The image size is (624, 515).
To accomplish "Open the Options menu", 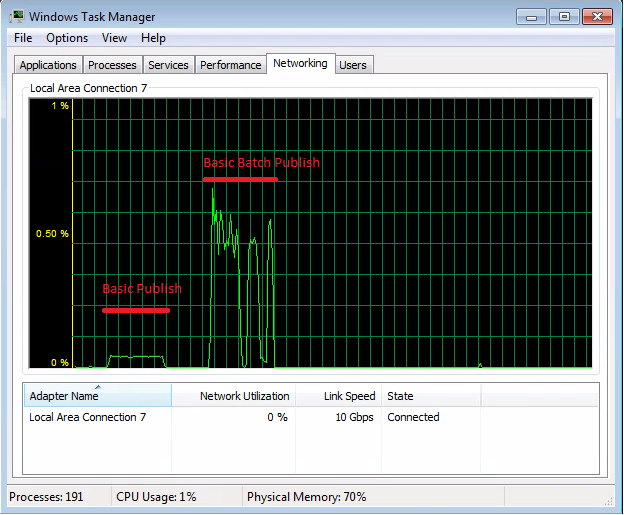I will (67, 38).
